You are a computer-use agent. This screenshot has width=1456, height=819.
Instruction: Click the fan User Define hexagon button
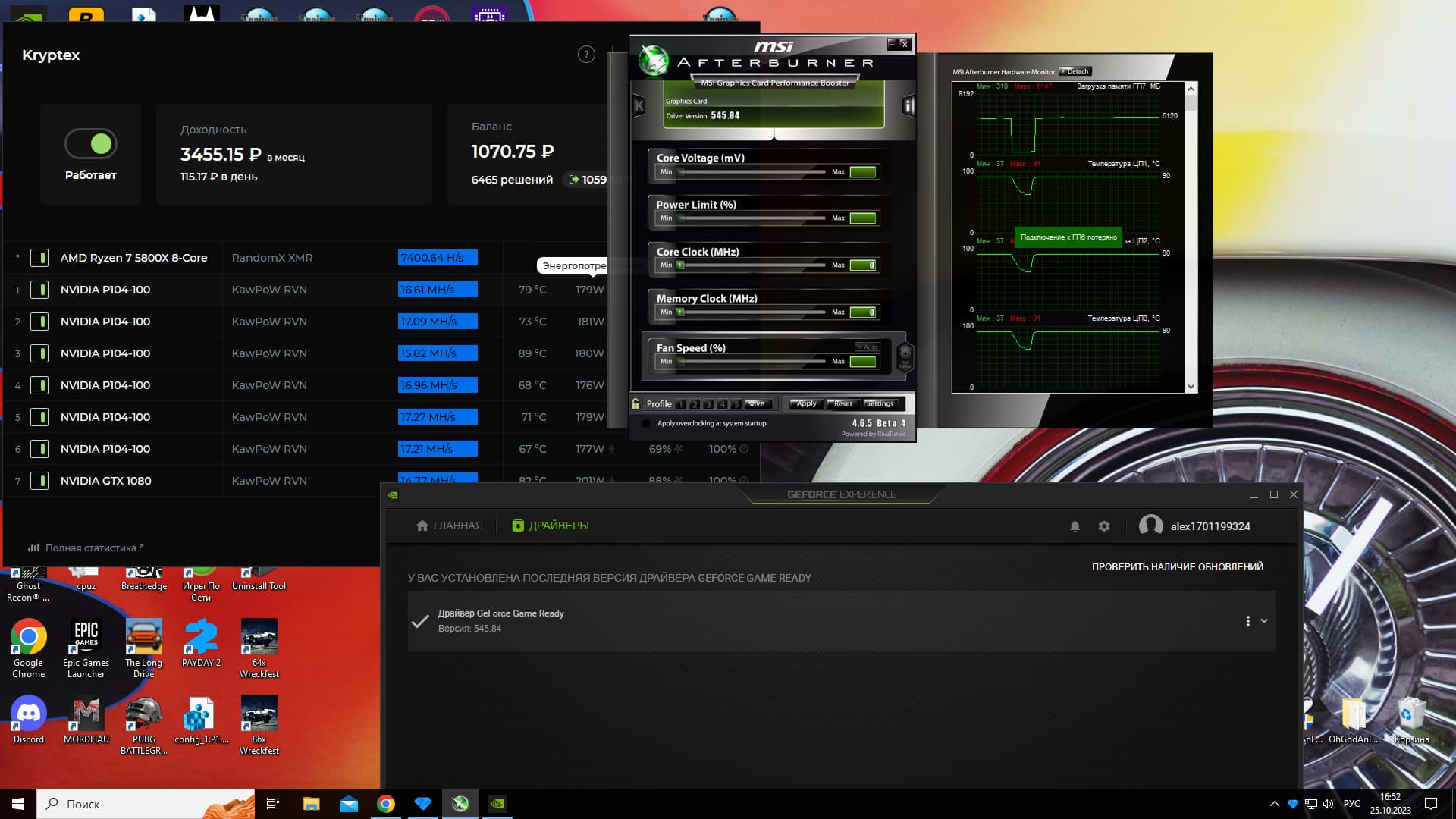click(x=905, y=356)
